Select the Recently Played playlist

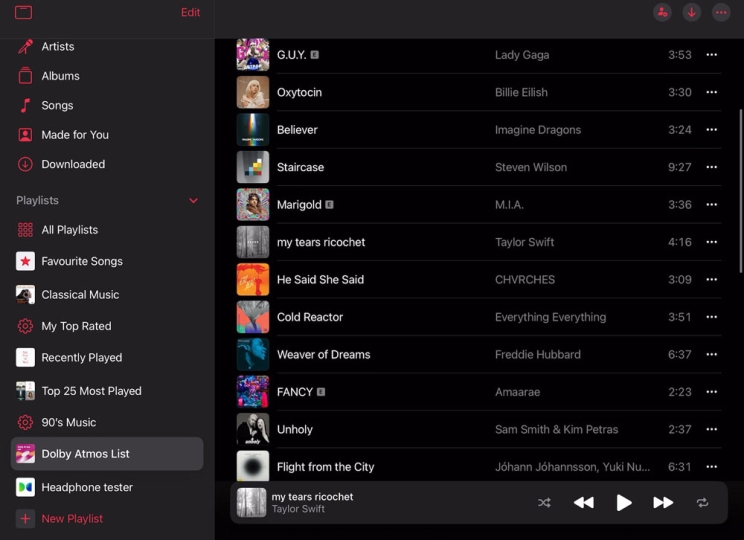pos(107,357)
